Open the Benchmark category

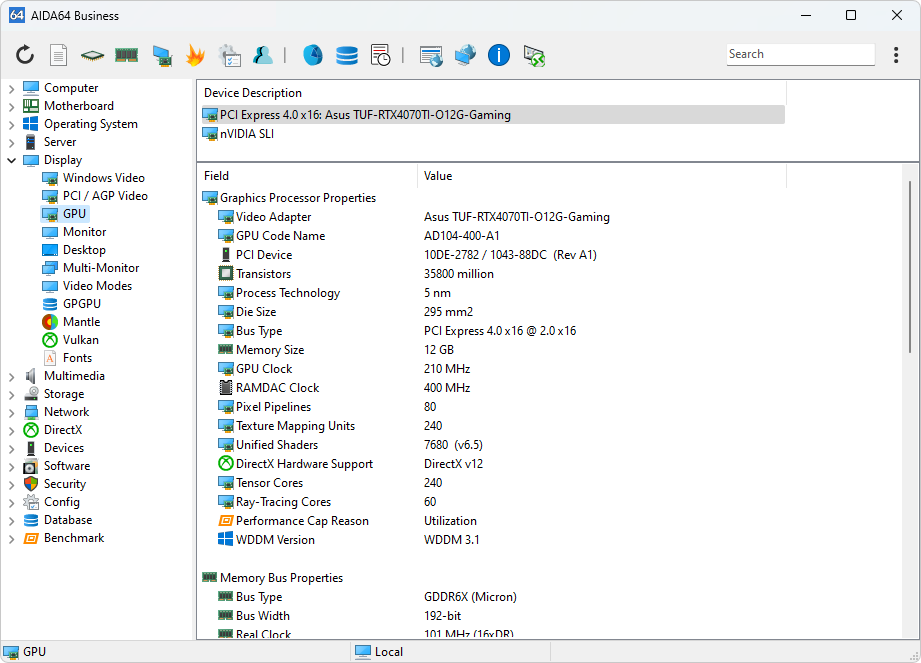tap(73, 538)
